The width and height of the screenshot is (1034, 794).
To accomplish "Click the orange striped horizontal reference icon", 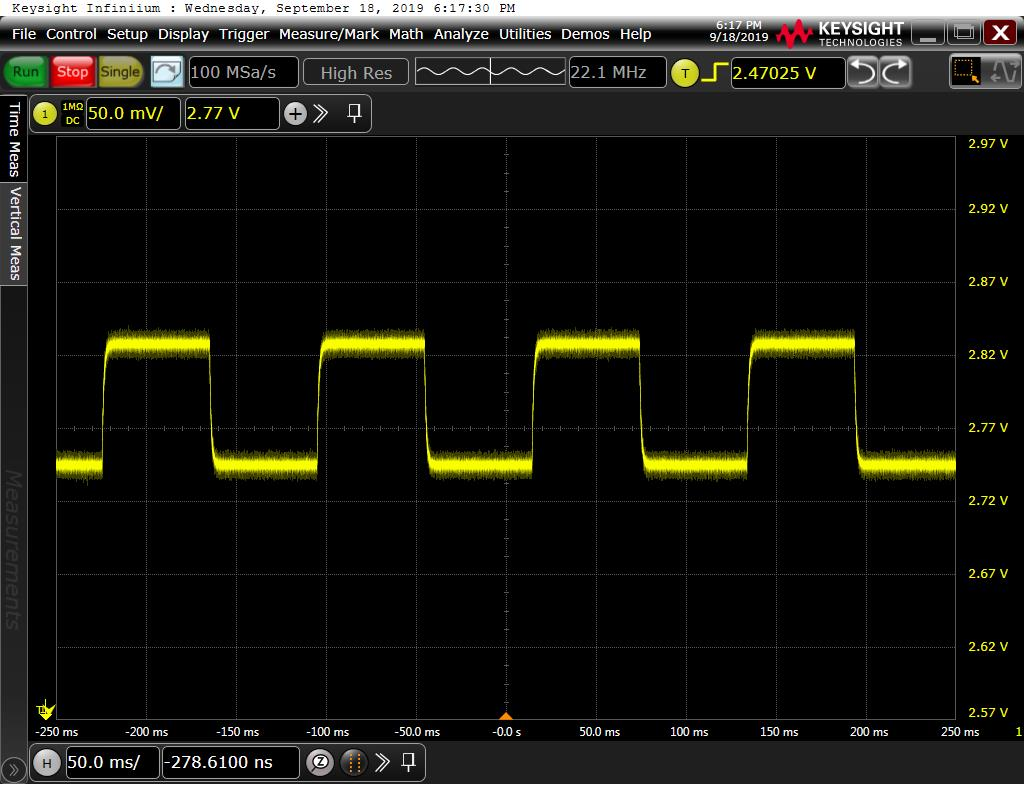I will [354, 763].
